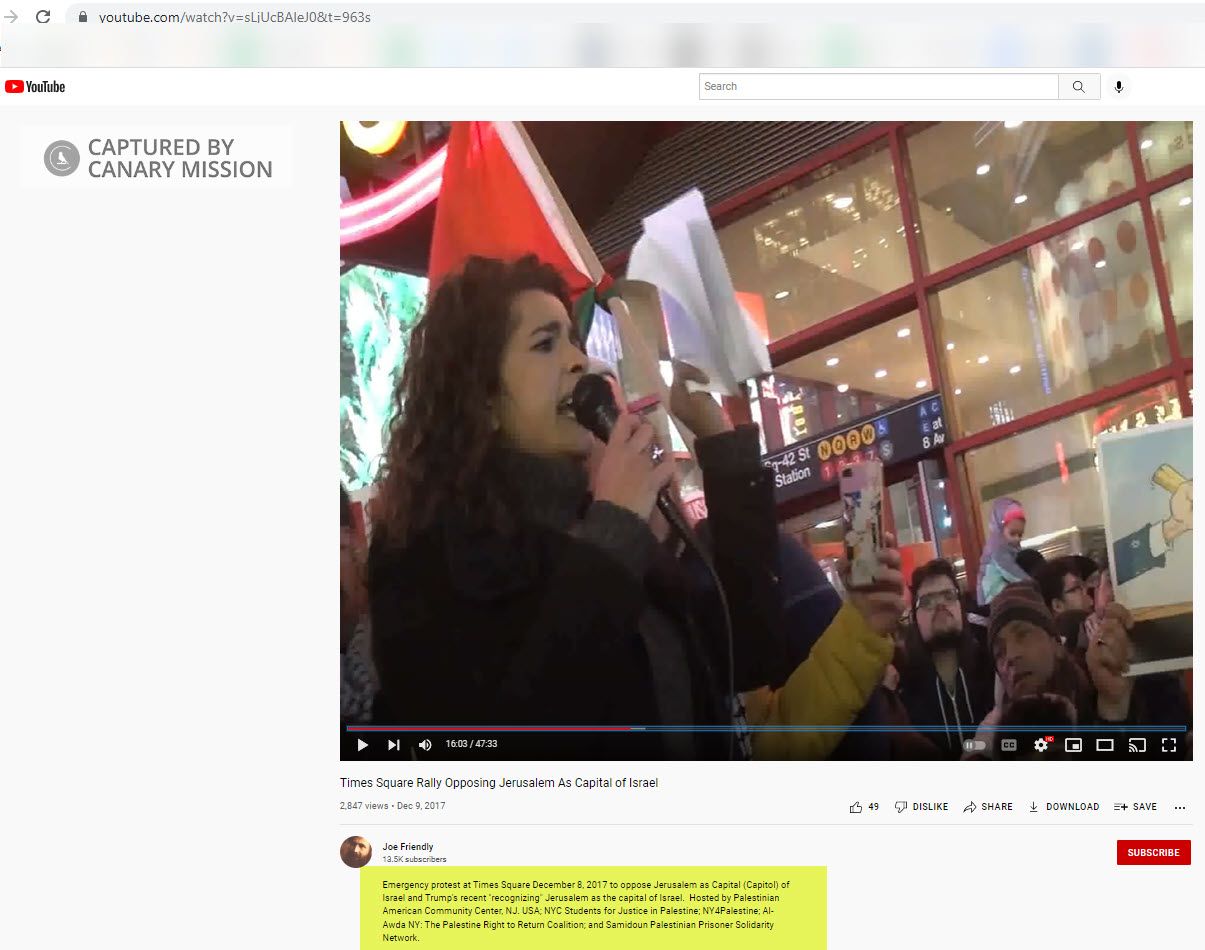Image resolution: width=1205 pixels, height=950 pixels.
Task: Enable miniplayer mode
Action: pyautogui.click(x=1073, y=745)
